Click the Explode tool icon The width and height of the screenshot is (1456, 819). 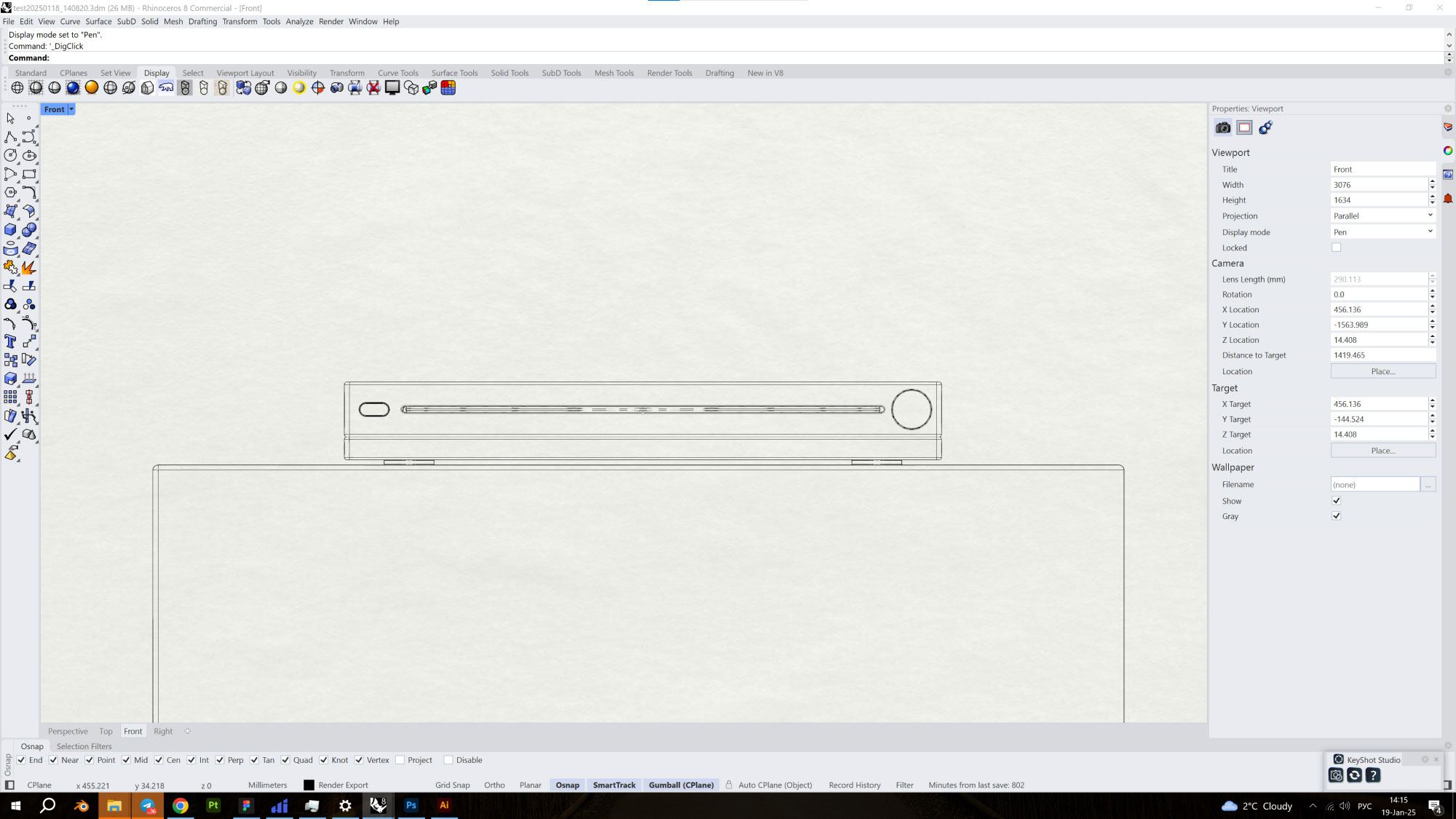(x=29, y=267)
